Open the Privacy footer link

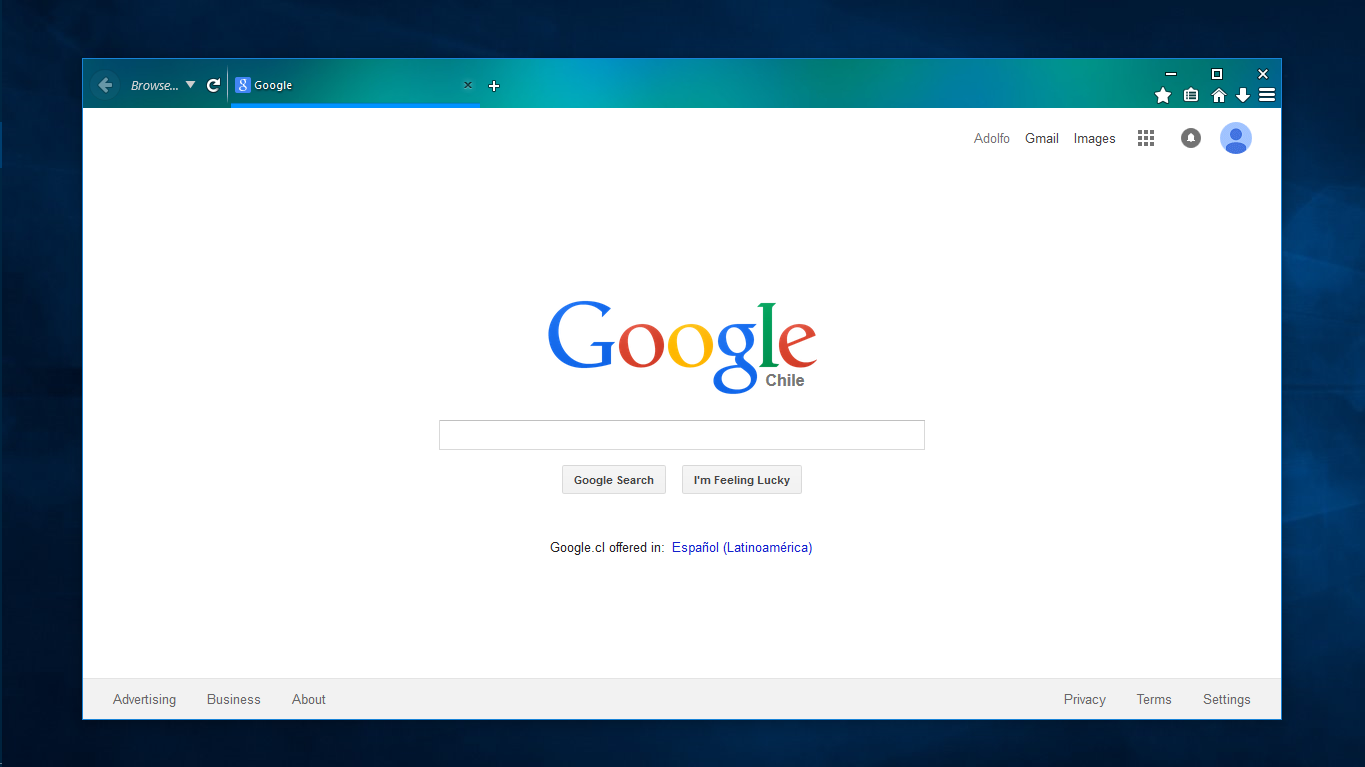pos(1085,700)
